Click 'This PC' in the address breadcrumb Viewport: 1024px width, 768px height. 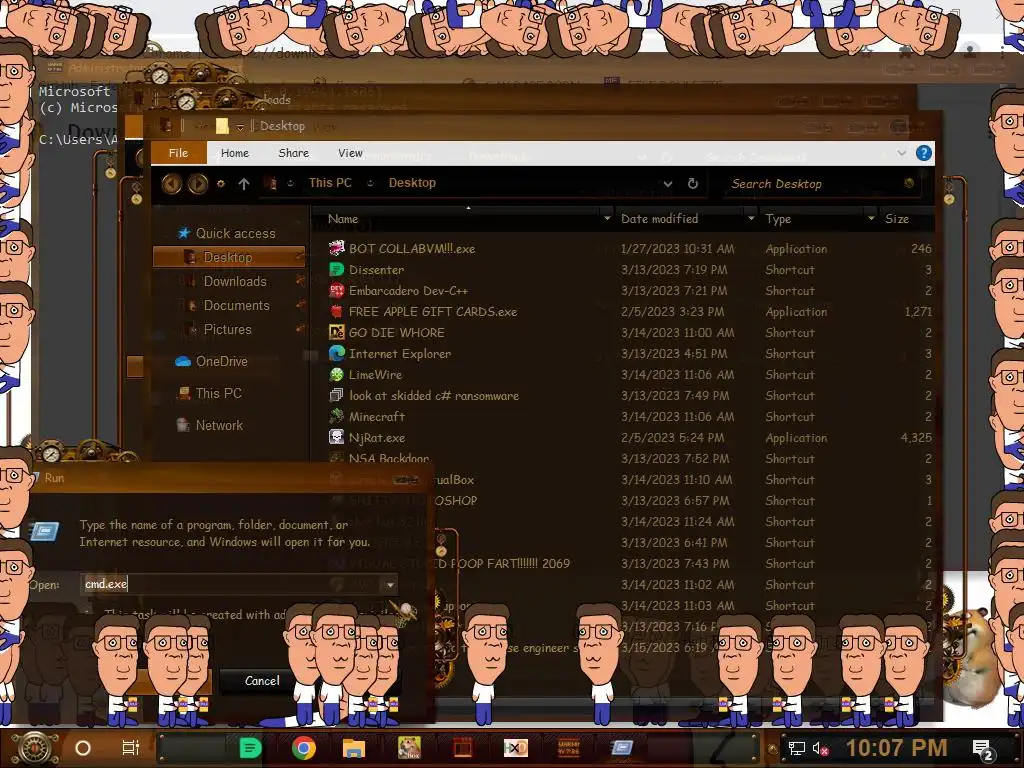[330, 183]
